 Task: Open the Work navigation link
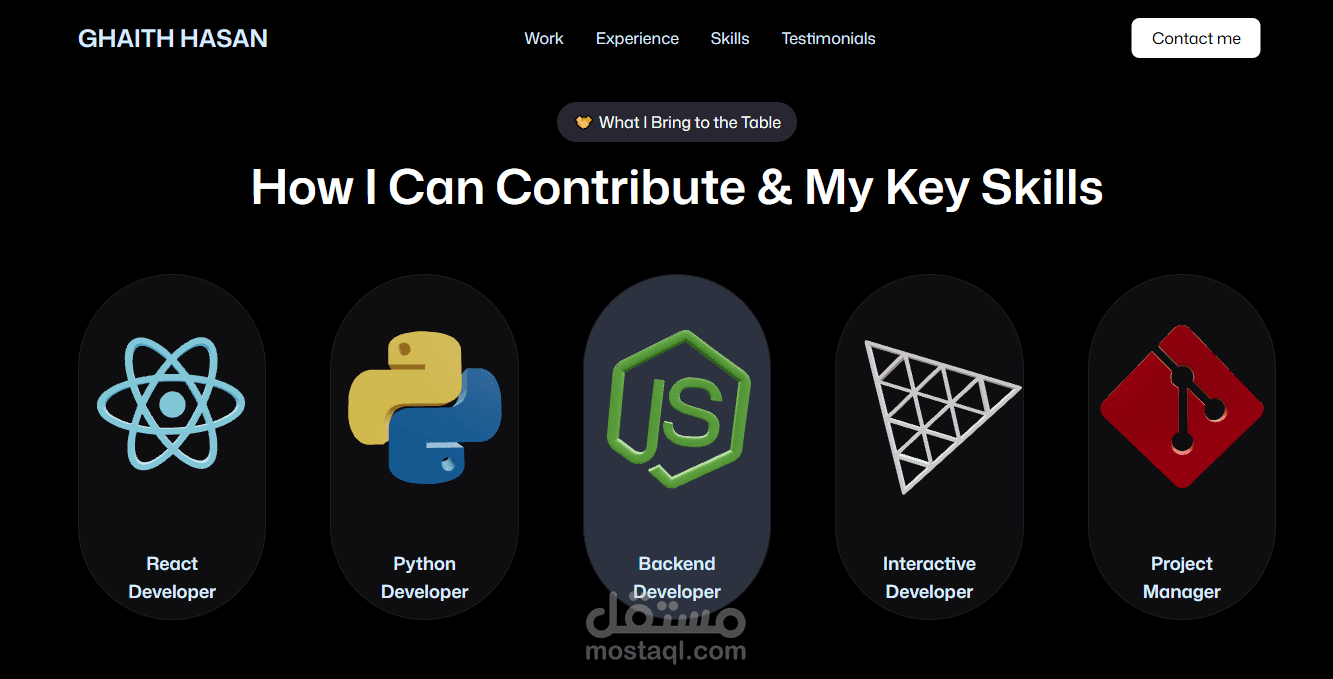coord(544,38)
